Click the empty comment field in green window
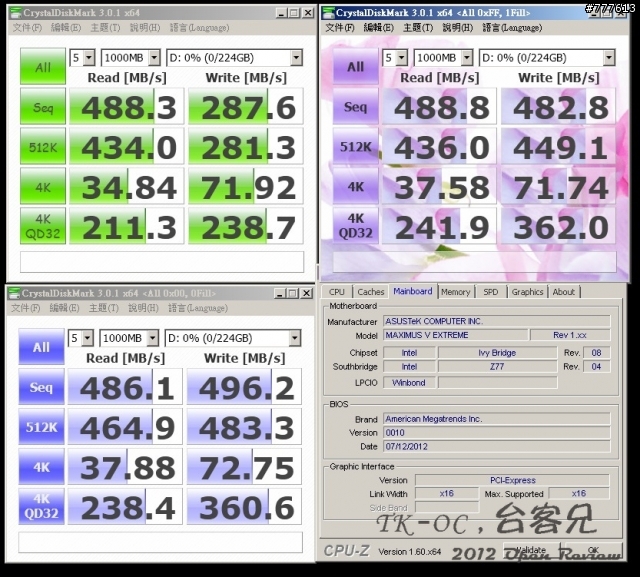 pos(162,262)
